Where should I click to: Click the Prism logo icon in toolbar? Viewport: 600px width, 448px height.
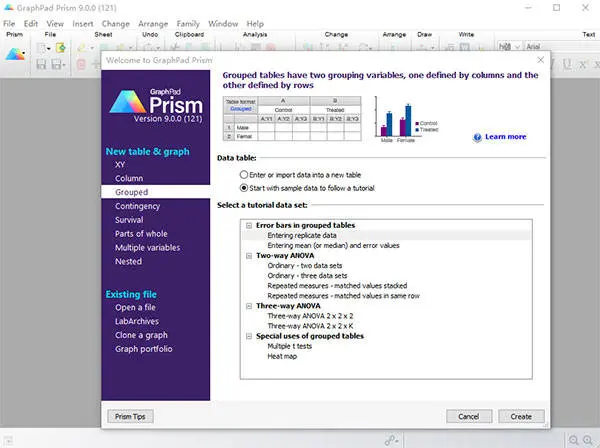[x=15, y=47]
